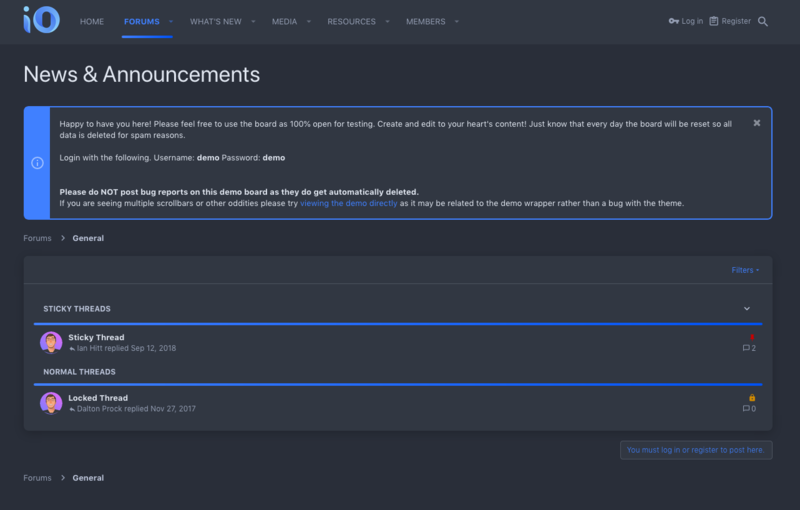Click the red sticky pin icon
The image size is (800, 510).
[x=752, y=337]
